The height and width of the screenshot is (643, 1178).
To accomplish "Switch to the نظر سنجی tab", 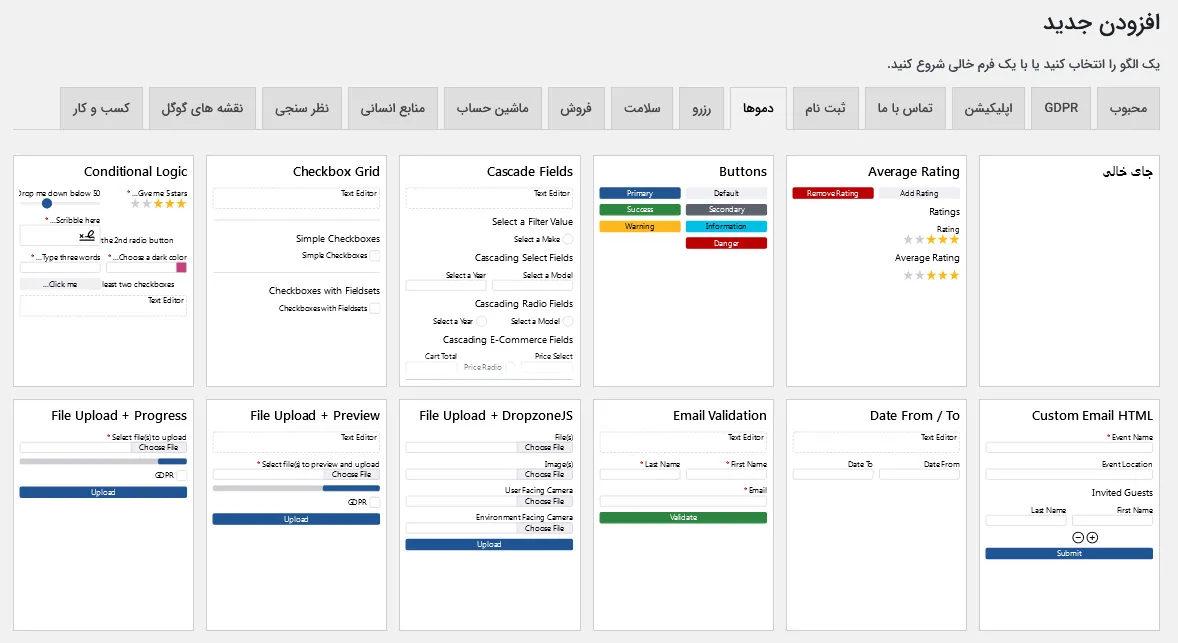I will [301, 108].
